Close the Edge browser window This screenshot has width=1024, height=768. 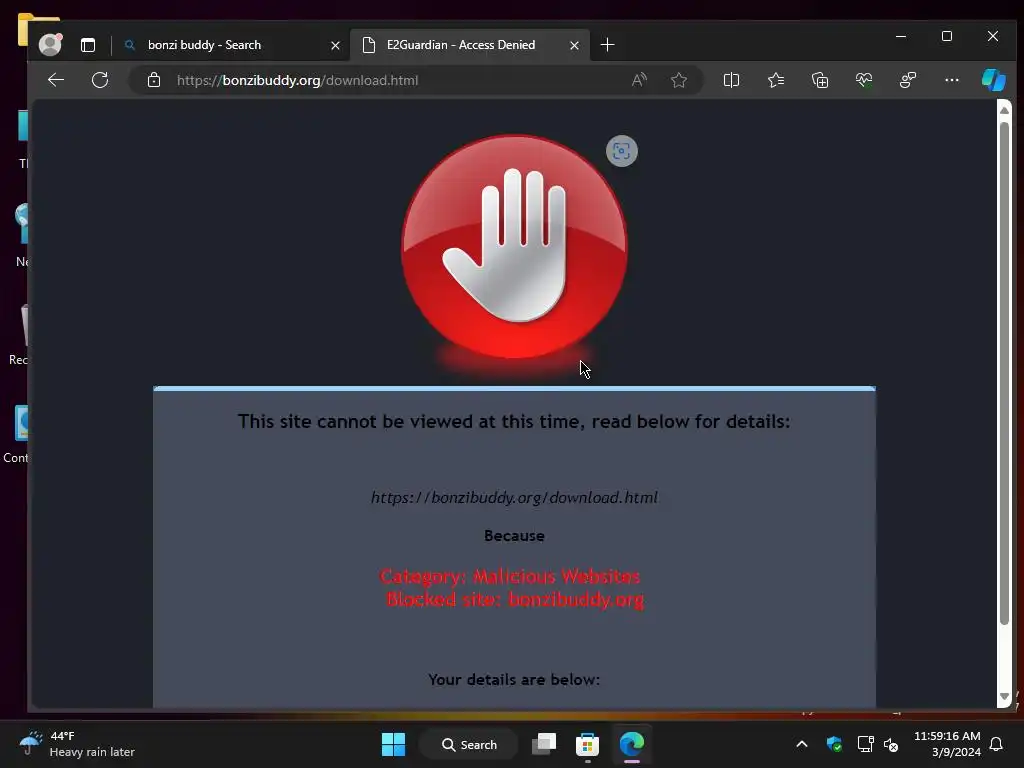(993, 37)
